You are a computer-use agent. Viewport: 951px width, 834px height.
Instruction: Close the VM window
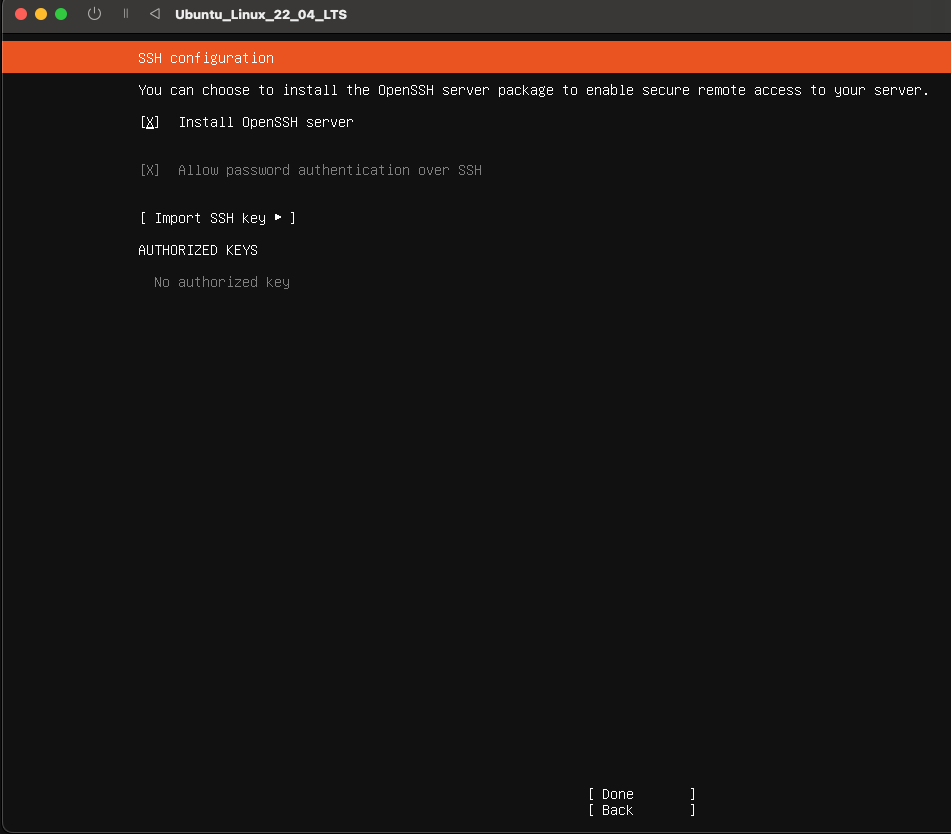point(21,14)
